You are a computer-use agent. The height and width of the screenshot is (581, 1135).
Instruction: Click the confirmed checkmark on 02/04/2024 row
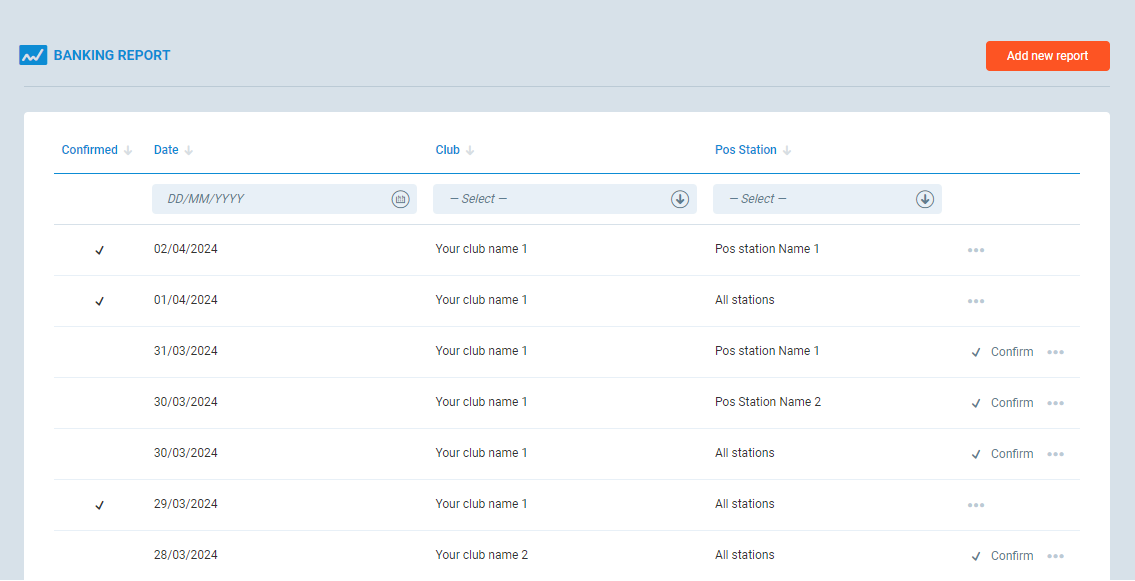pos(99,250)
